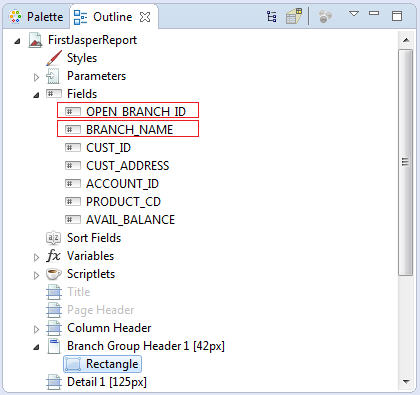Close the Outline tab with X
The image size is (420, 395).
(145, 17)
